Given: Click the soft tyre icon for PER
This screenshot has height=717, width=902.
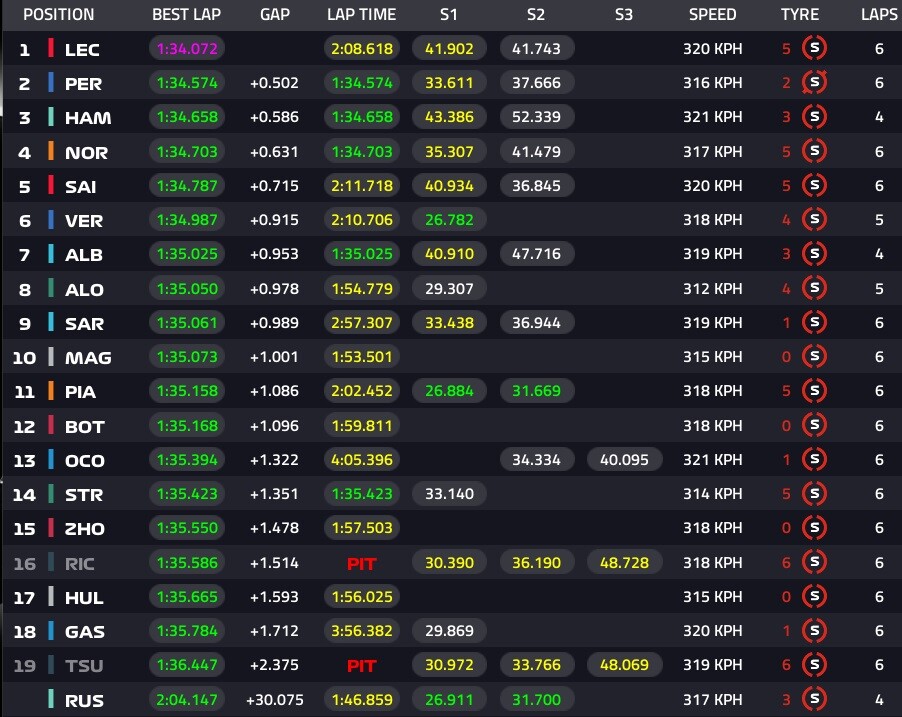Looking at the screenshot, I should 814,82.
